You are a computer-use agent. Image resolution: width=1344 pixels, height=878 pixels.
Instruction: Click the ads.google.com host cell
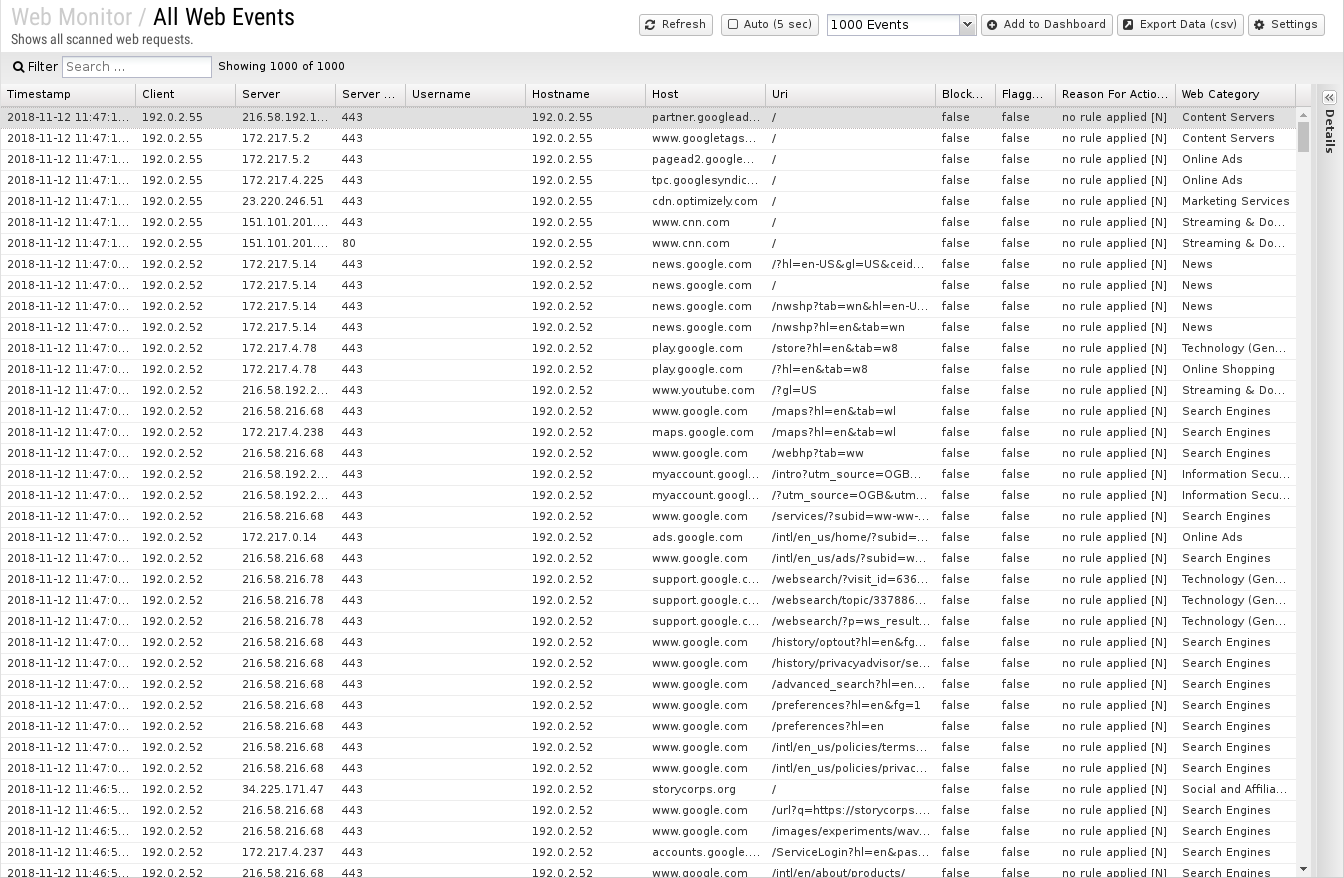coord(705,537)
